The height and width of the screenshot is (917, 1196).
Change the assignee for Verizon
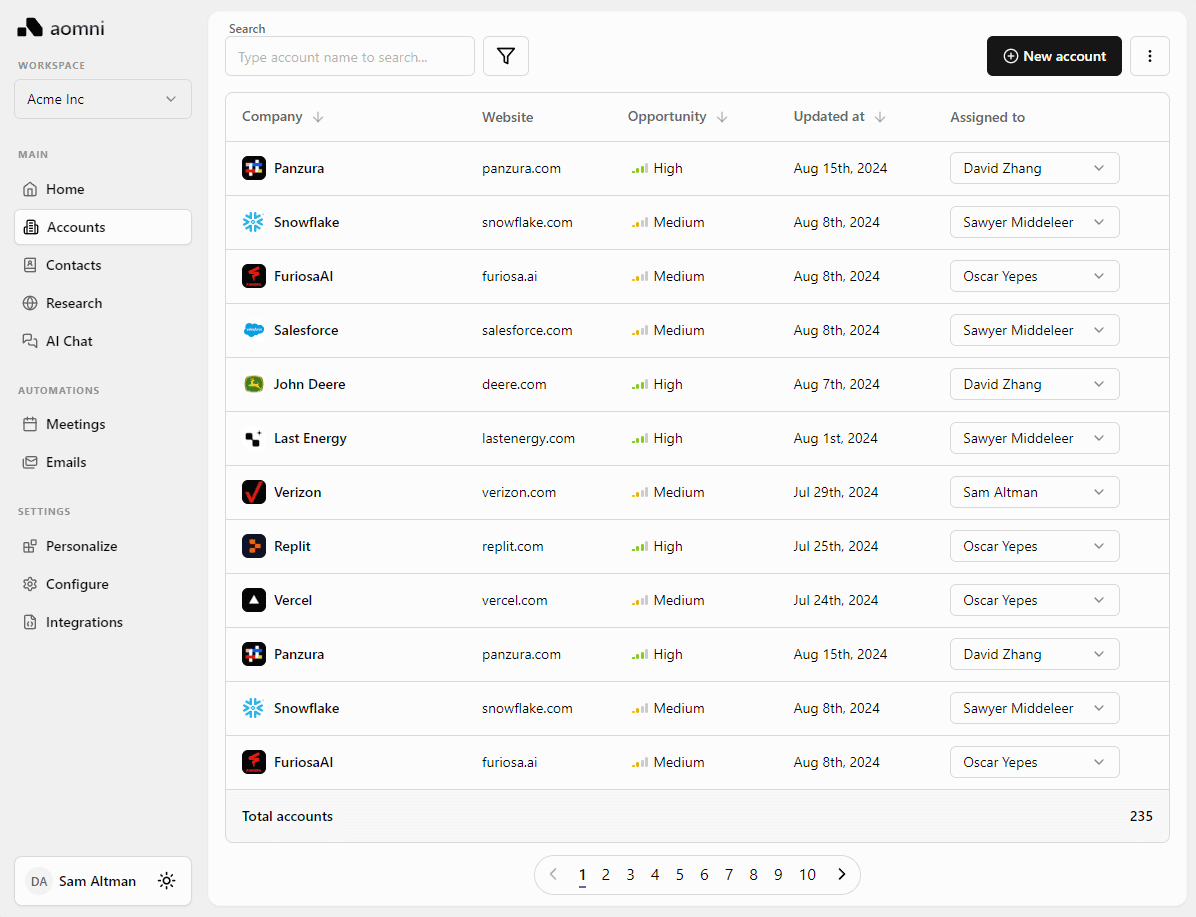[x=1034, y=492]
